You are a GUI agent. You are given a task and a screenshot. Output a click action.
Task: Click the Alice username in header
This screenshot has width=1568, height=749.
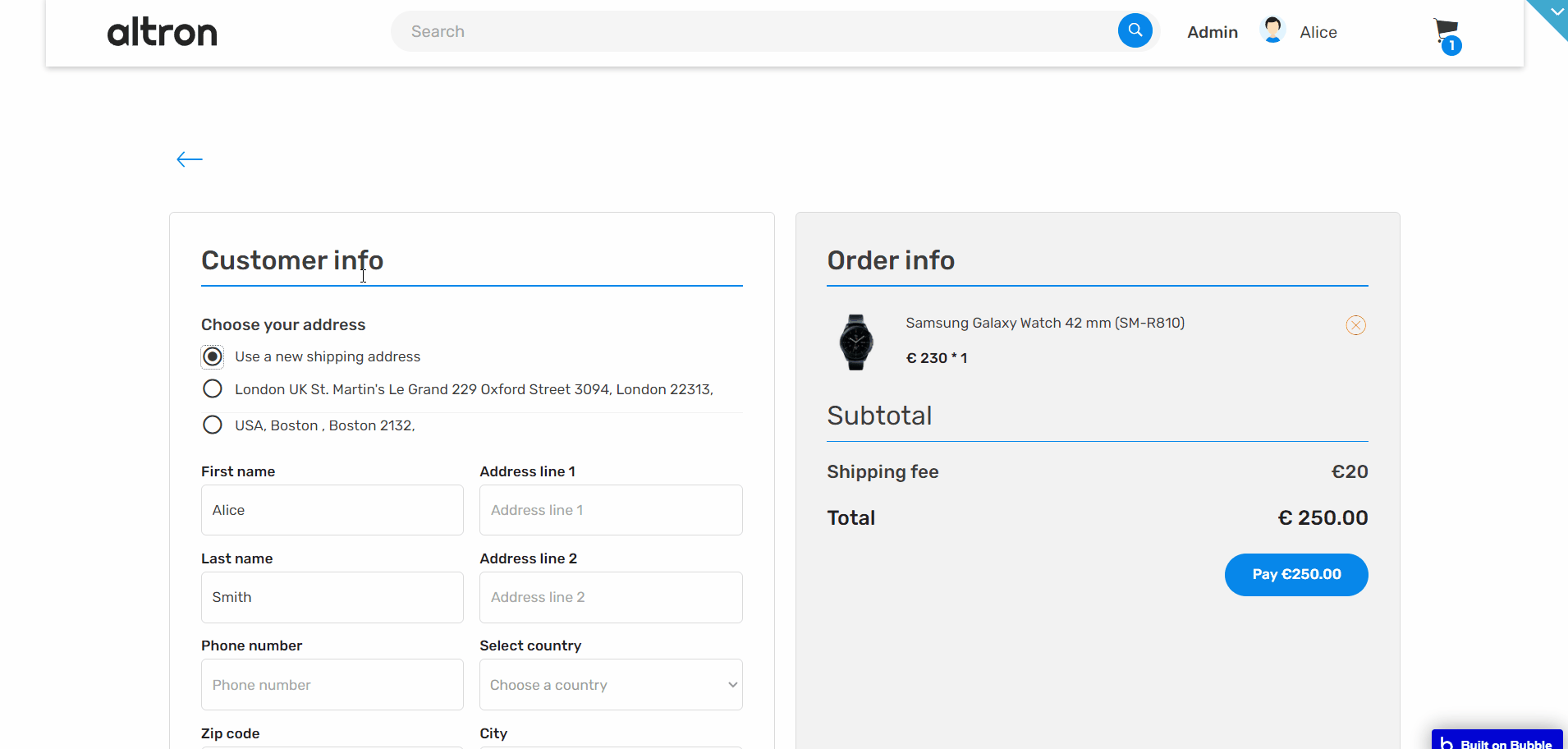(1318, 32)
